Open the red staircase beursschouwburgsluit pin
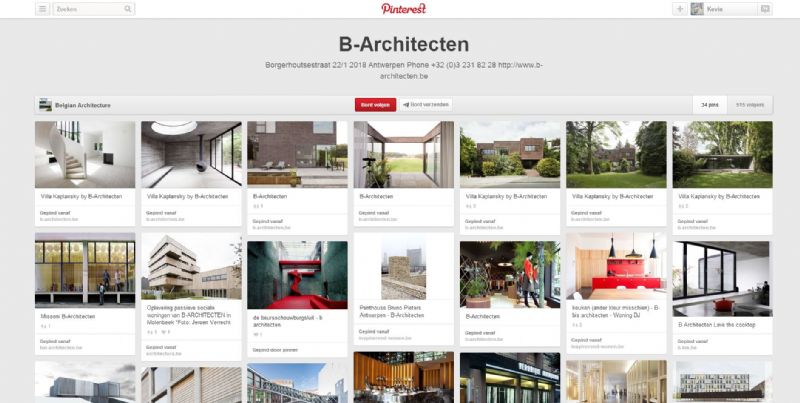Viewport: 800px width, 403px height. tap(297, 275)
